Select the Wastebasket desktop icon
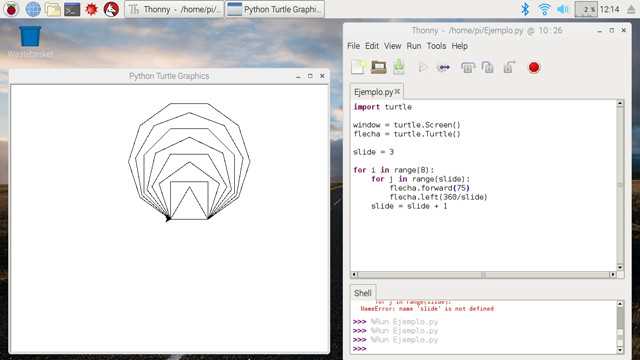The height and width of the screenshot is (360, 640). point(30,41)
